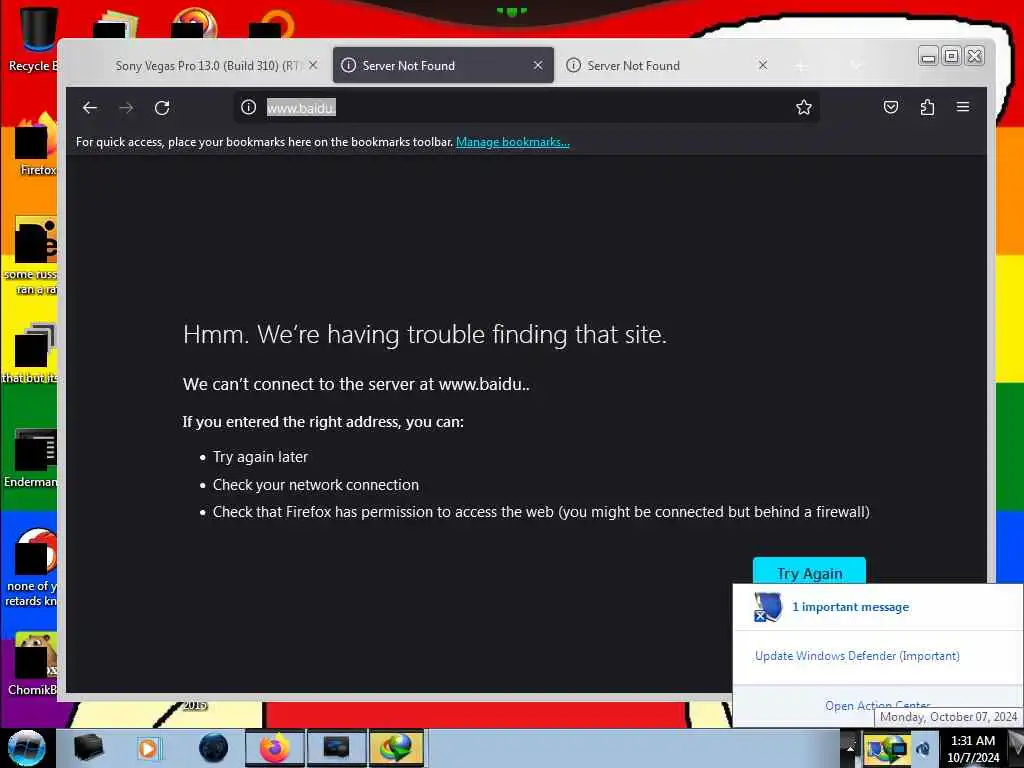1024x768 pixels.
Task: Open the volume tray icon
Action: click(x=923, y=748)
